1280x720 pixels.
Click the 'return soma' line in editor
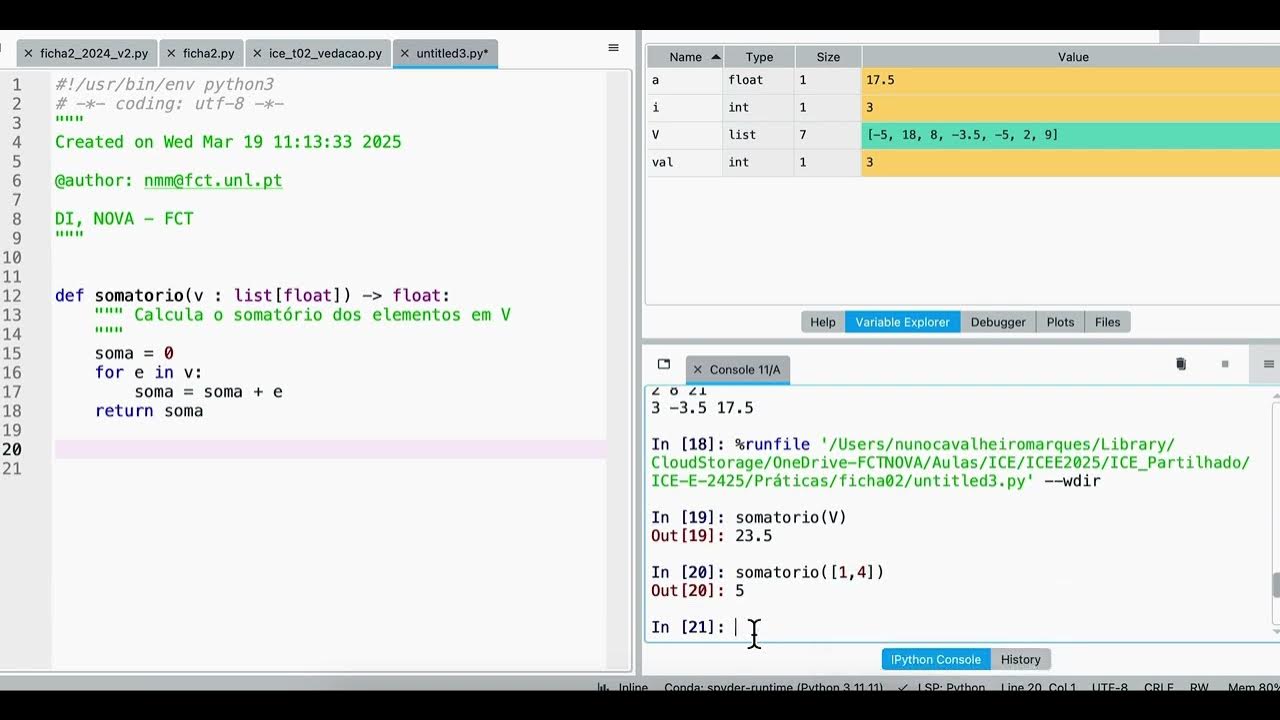(x=149, y=411)
